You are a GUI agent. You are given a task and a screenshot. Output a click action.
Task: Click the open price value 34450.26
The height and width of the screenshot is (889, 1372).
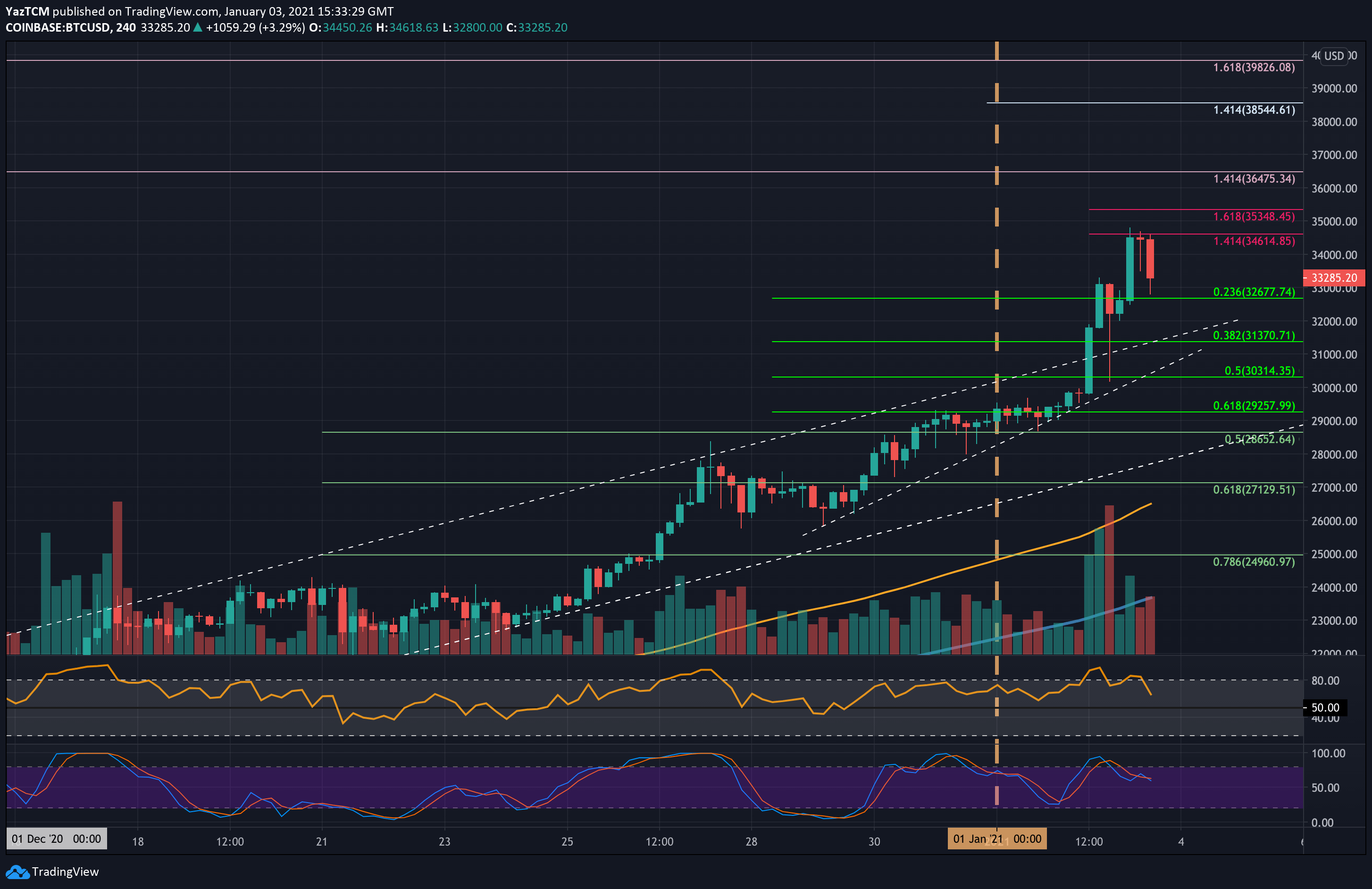347,28
